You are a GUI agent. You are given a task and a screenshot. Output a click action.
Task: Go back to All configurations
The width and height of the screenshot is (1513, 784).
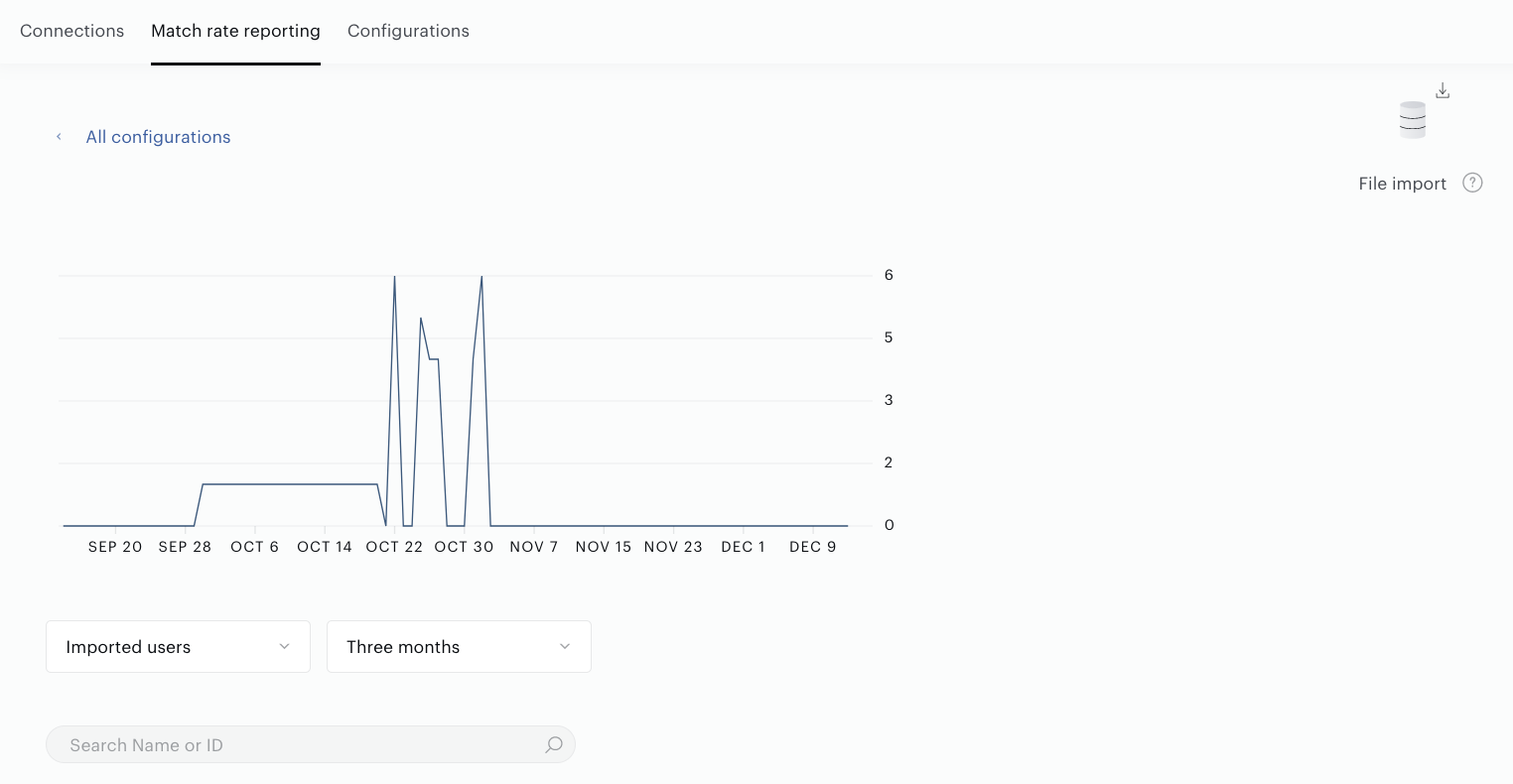coord(158,137)
